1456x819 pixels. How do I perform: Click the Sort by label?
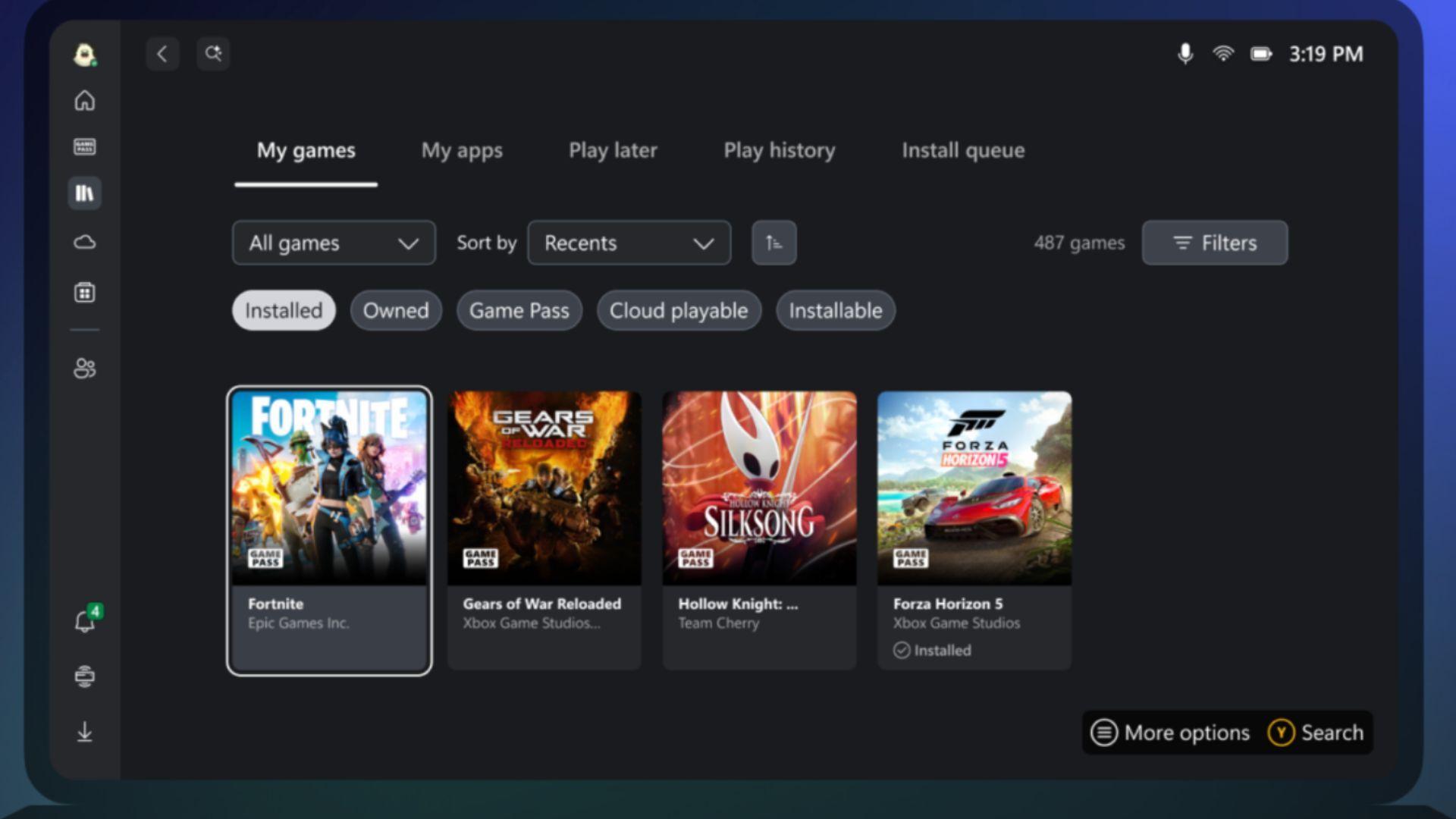tap(486, 243)
